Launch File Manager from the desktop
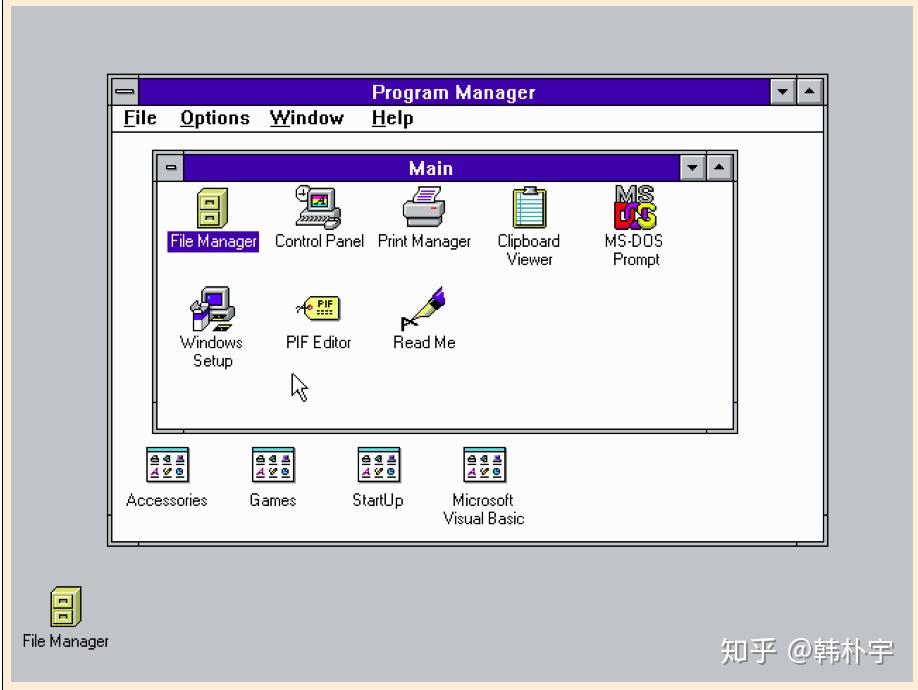 coord(64,604)
